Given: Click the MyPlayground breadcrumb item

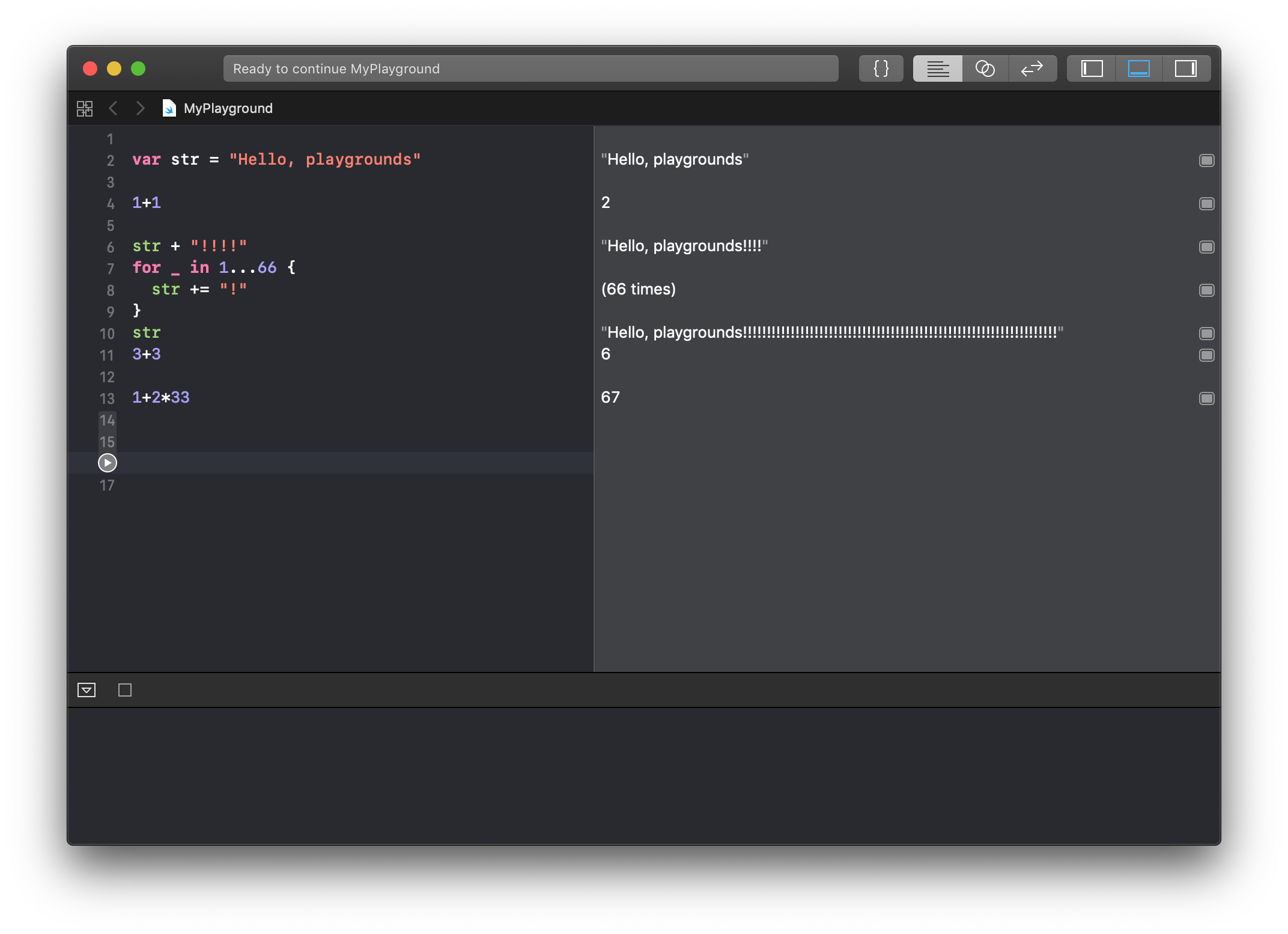Looking at the screenshot, I should click(228, 108).
